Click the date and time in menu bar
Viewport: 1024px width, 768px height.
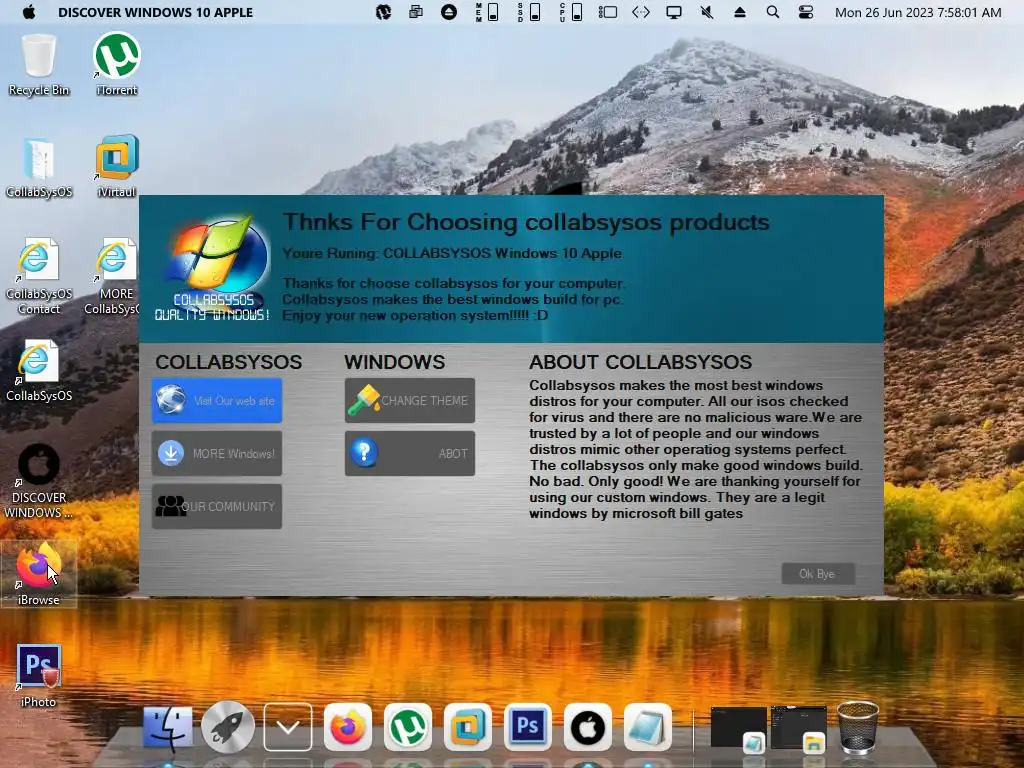click(918, 12)
